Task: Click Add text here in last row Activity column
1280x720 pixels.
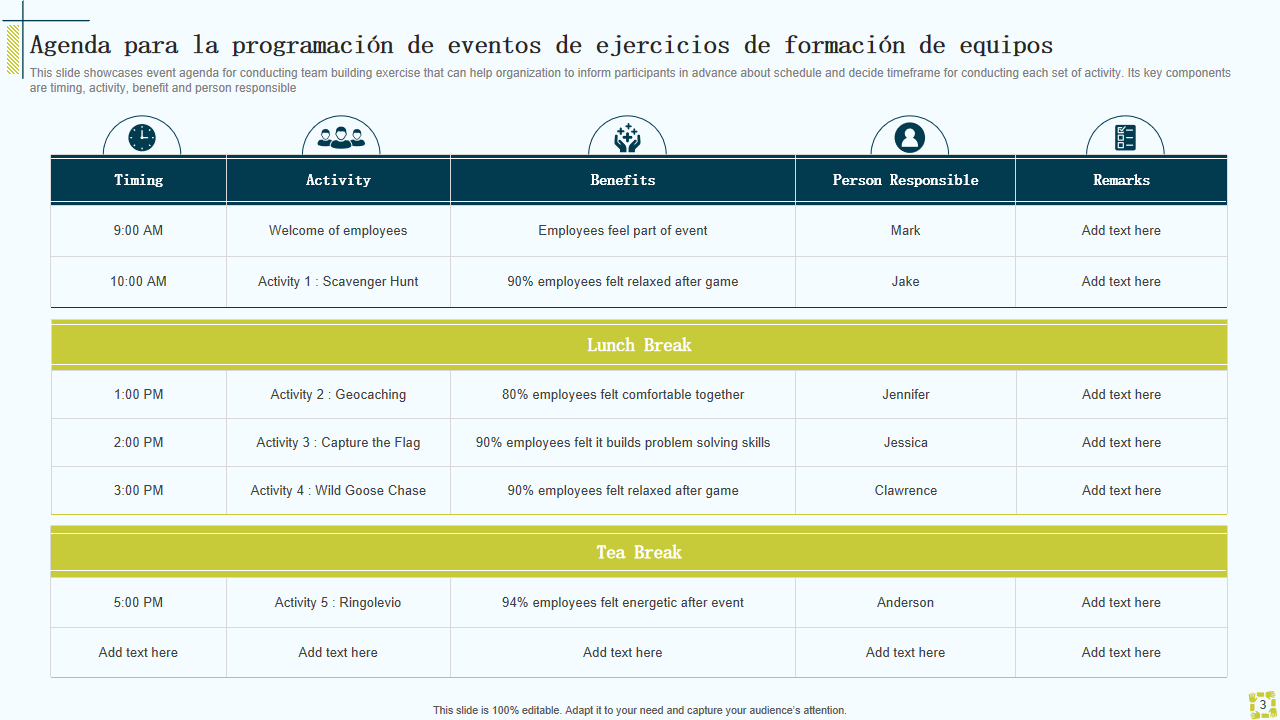Action: tap(338, 653)
